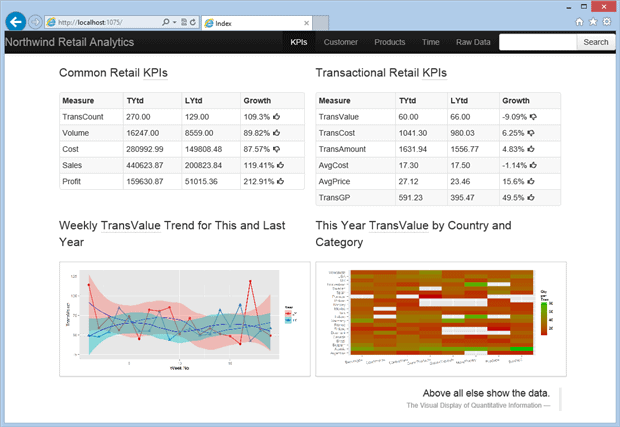The image size is (620, 427).
Task: Click thumbs-up icon in Volume row
Action: point(276,133)
